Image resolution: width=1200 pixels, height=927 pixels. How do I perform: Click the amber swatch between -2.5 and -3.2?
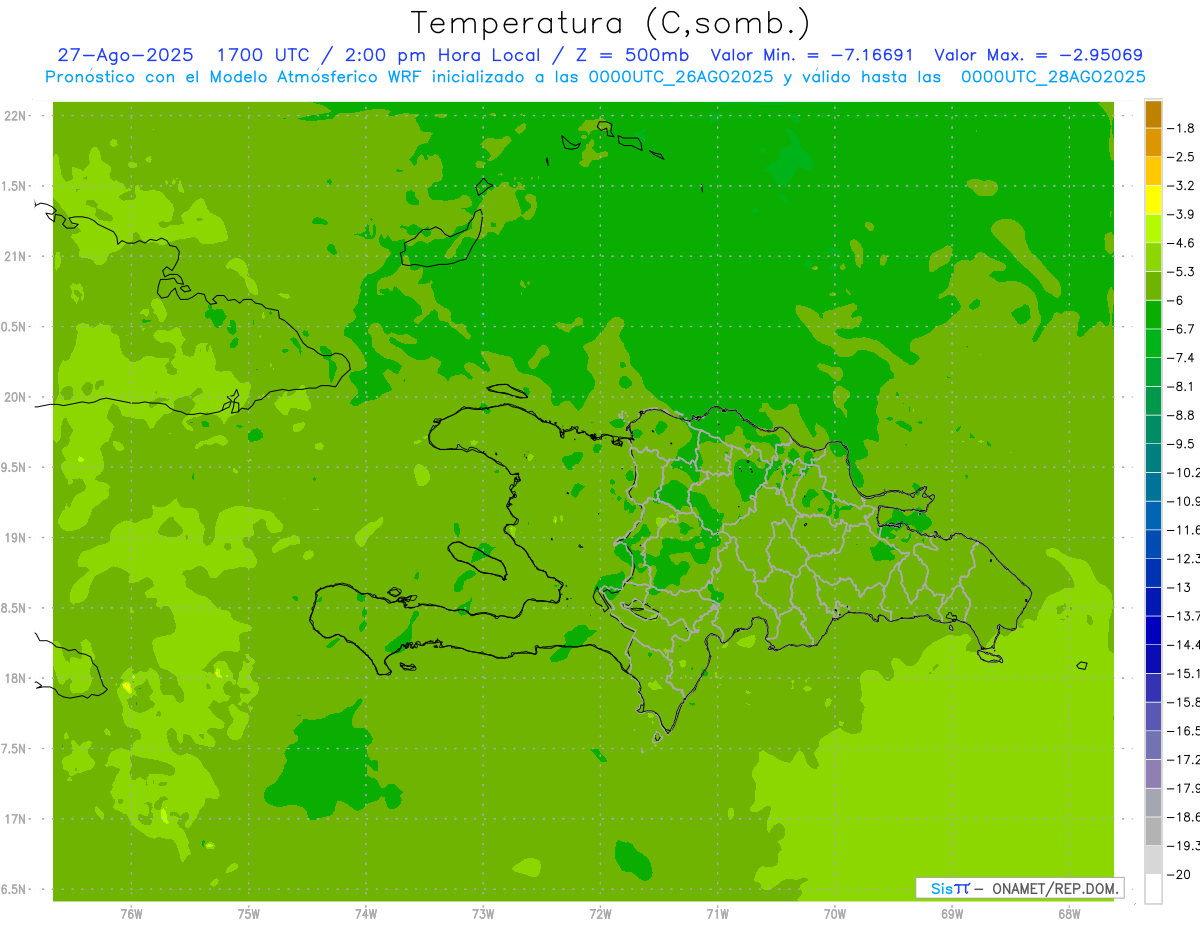[x=1153, y=171]
